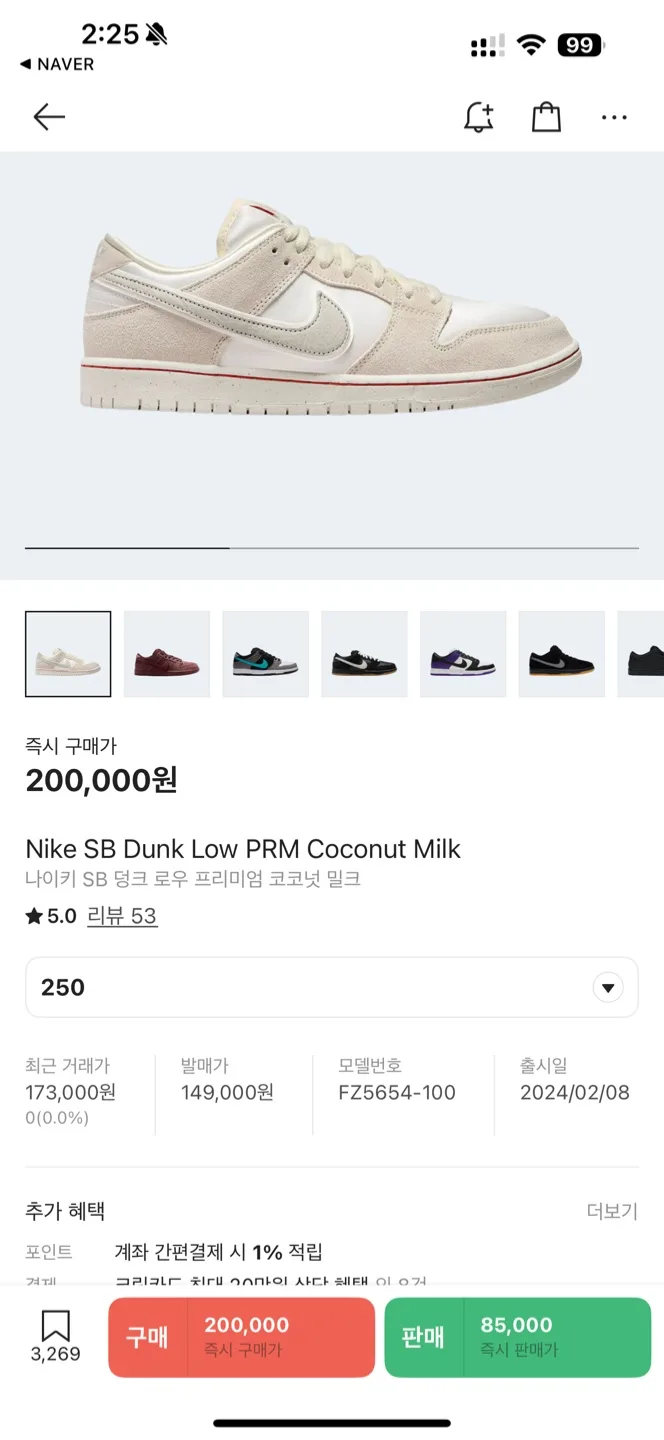This screenshot has height=1440, width=664.
Task: Select the burgundy dunk thumbnail
Action: [167, 654]
